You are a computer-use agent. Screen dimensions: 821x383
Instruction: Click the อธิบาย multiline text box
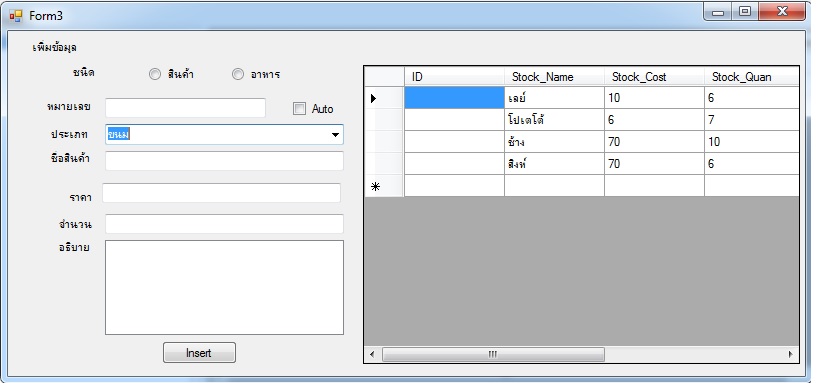(x=224, y=287)
